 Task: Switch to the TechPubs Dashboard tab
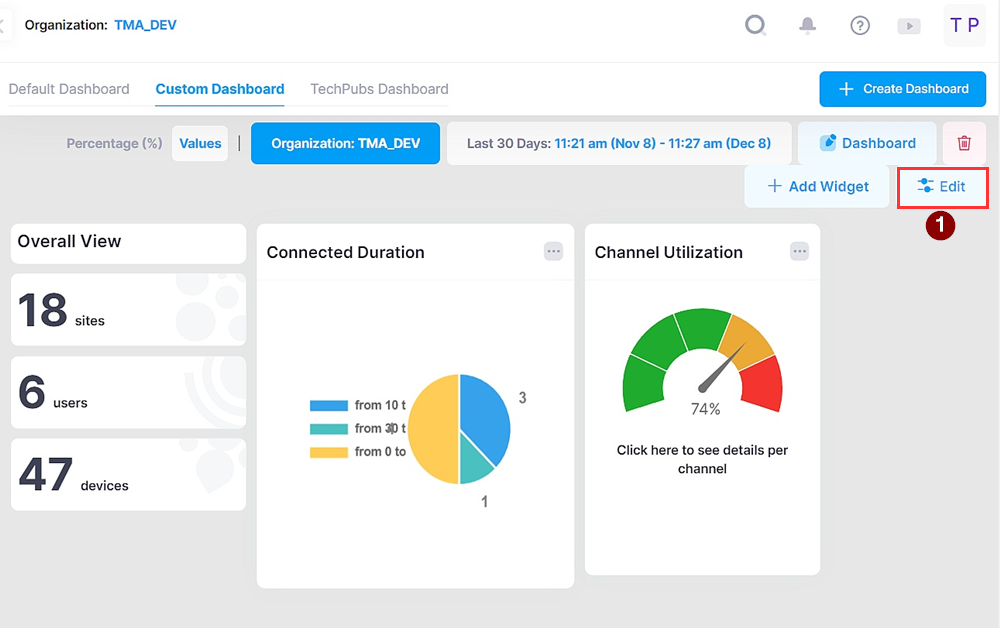pos(379,89)
